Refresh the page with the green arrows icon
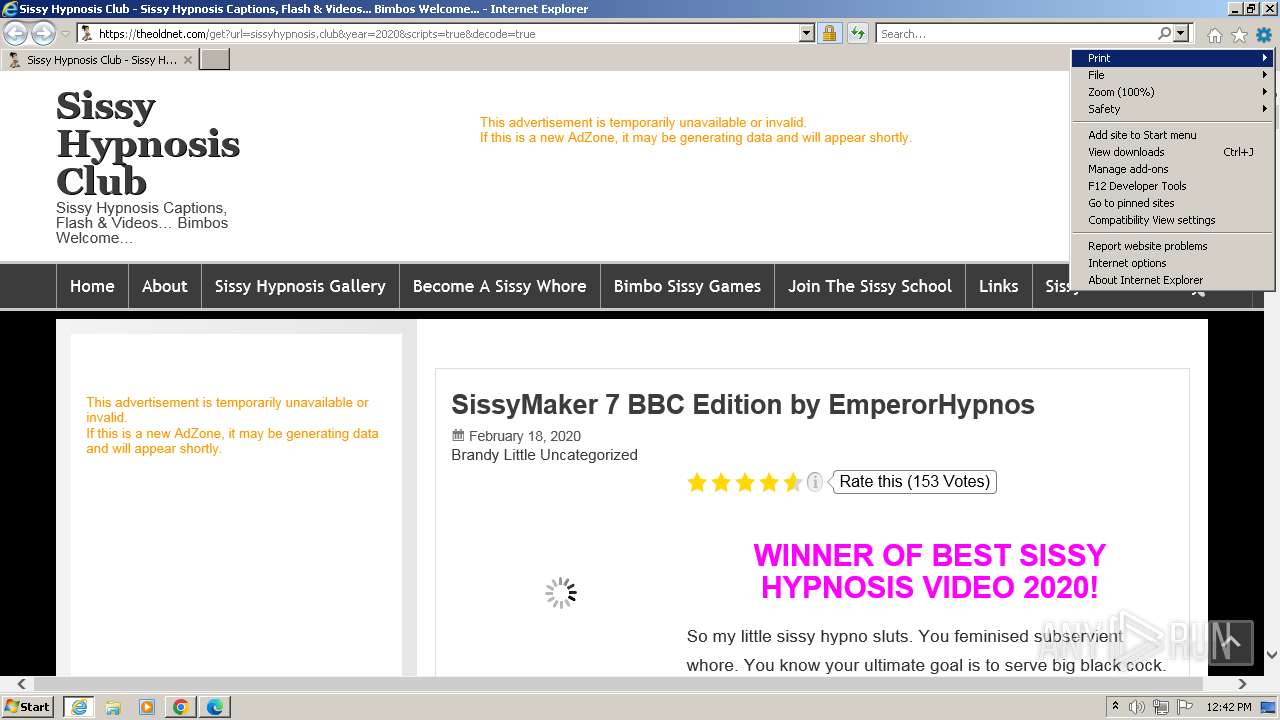This screenshot has height=720, width=1280. (857, 33)
